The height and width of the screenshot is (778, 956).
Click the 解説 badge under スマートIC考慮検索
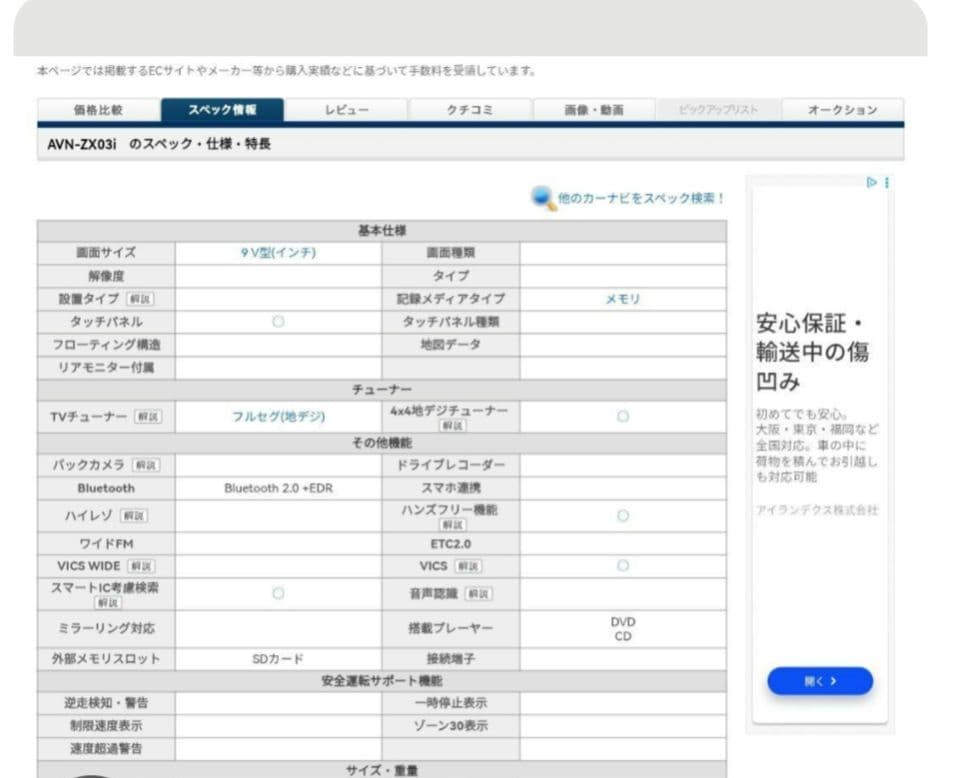107,603
